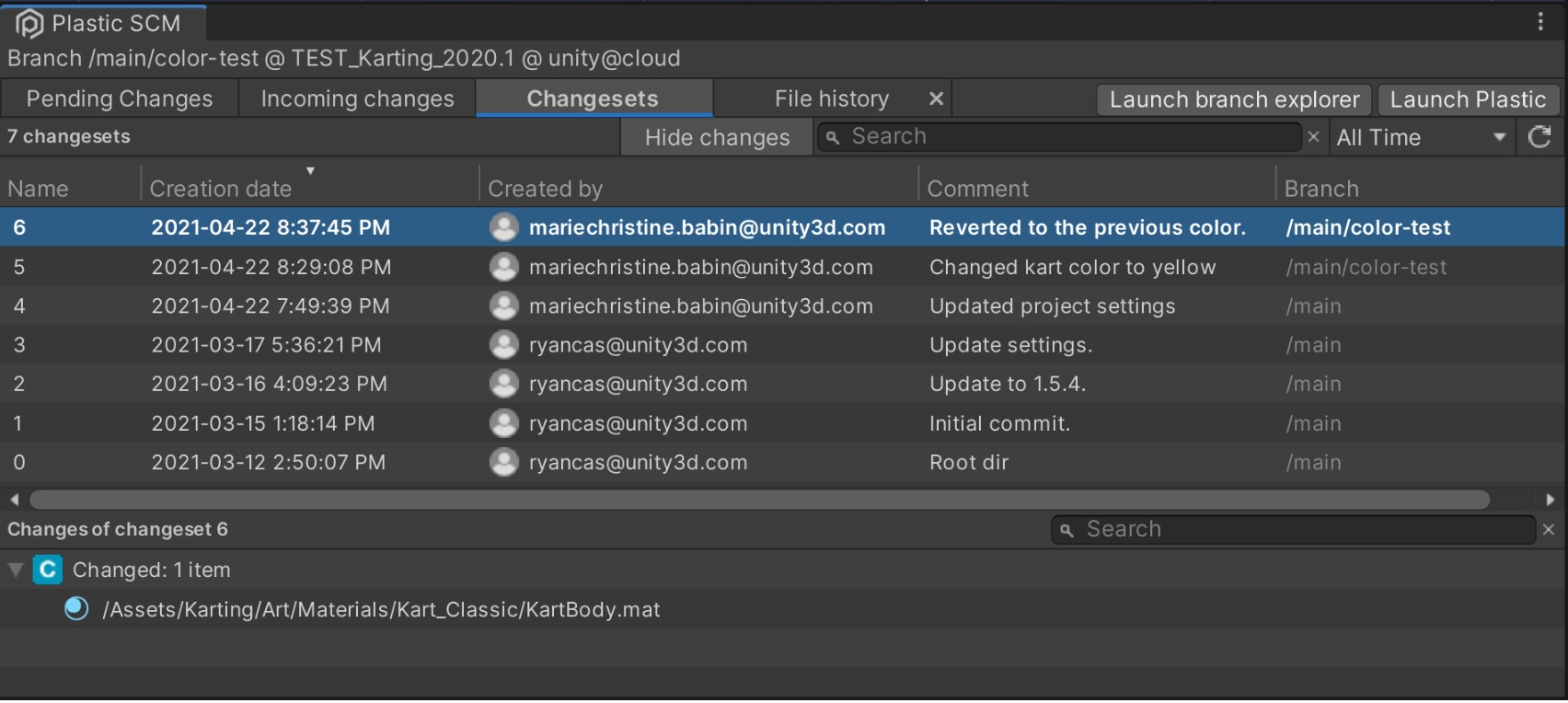Select the 'Update to 1.5.4.' changeset

pos(782,384)
